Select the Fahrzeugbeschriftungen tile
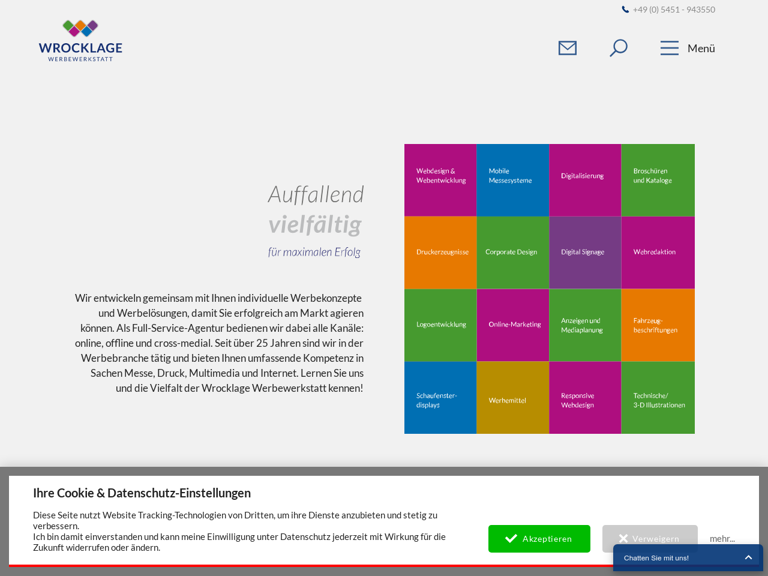Screen dimensions: 768x576 pos(657,325)
